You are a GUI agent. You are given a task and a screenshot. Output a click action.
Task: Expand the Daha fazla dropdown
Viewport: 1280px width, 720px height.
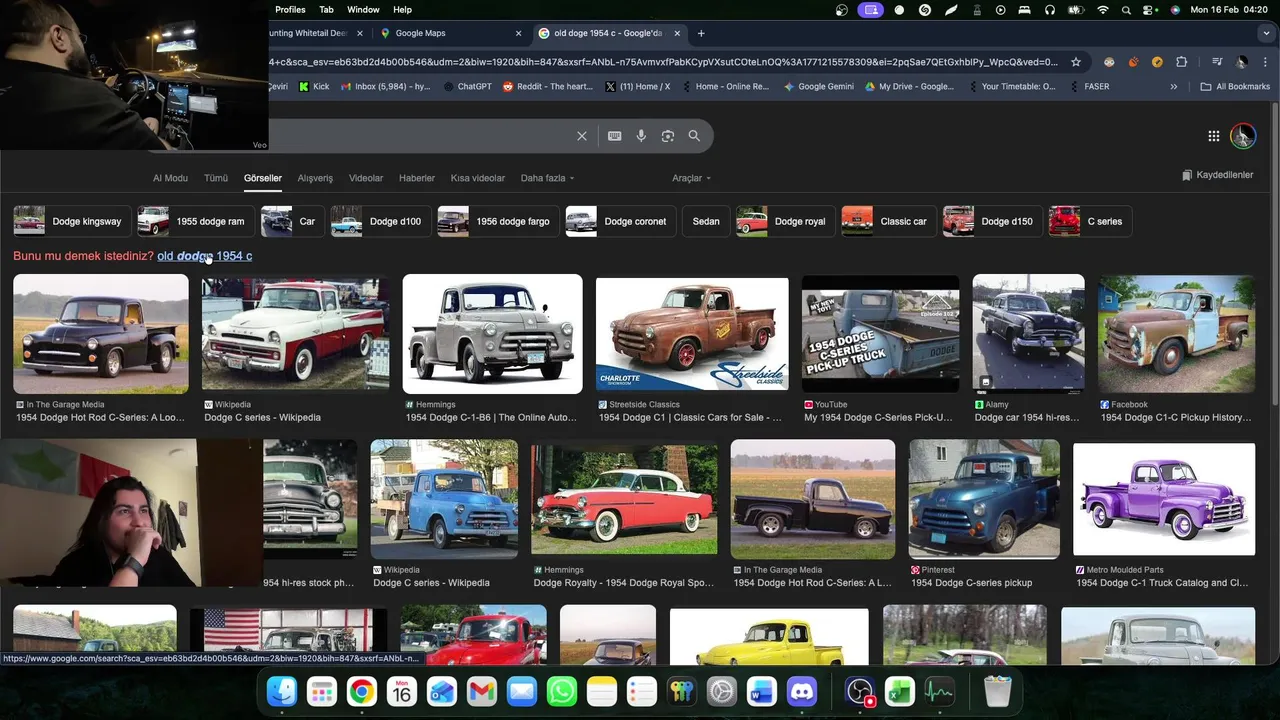click(x=547, y=178)
